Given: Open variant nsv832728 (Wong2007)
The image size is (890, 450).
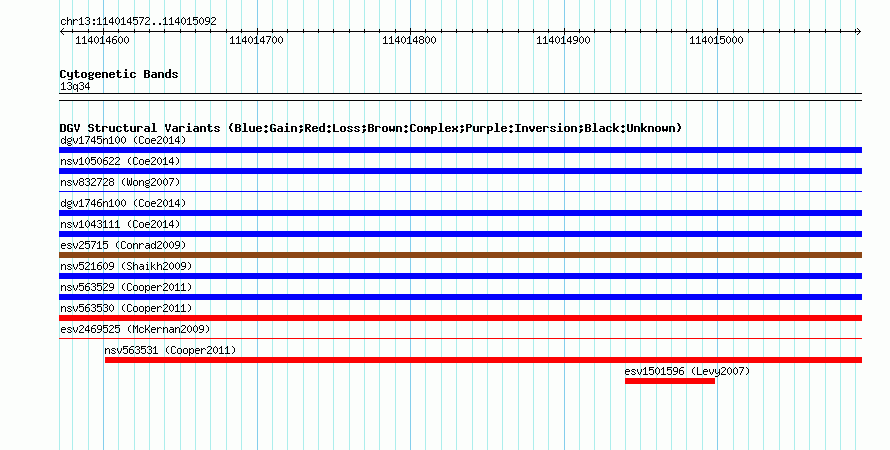Looking at the screenshot, I should 120,182.
